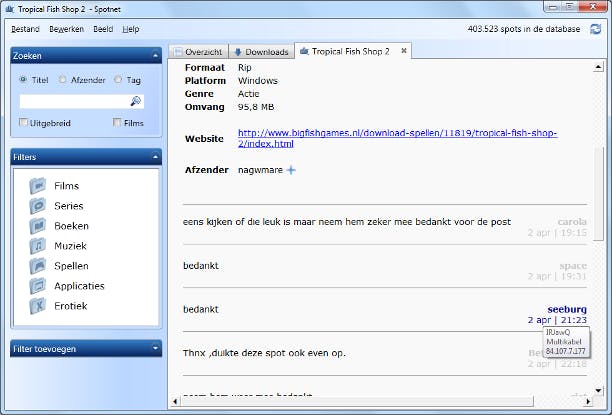Expand the Filter toevoegen panel
This screenshot has width=612, height=415.
coord(155,349)
